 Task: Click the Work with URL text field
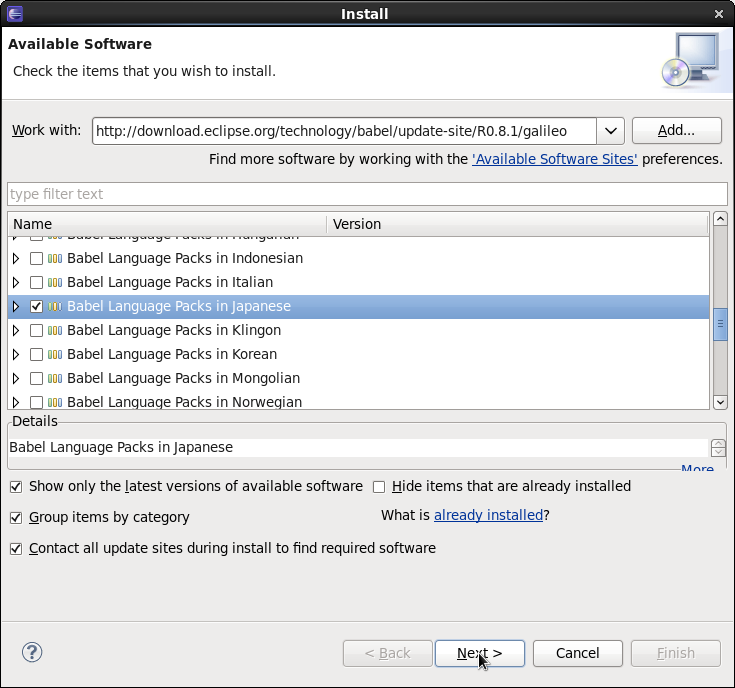(x=345, y=131)
